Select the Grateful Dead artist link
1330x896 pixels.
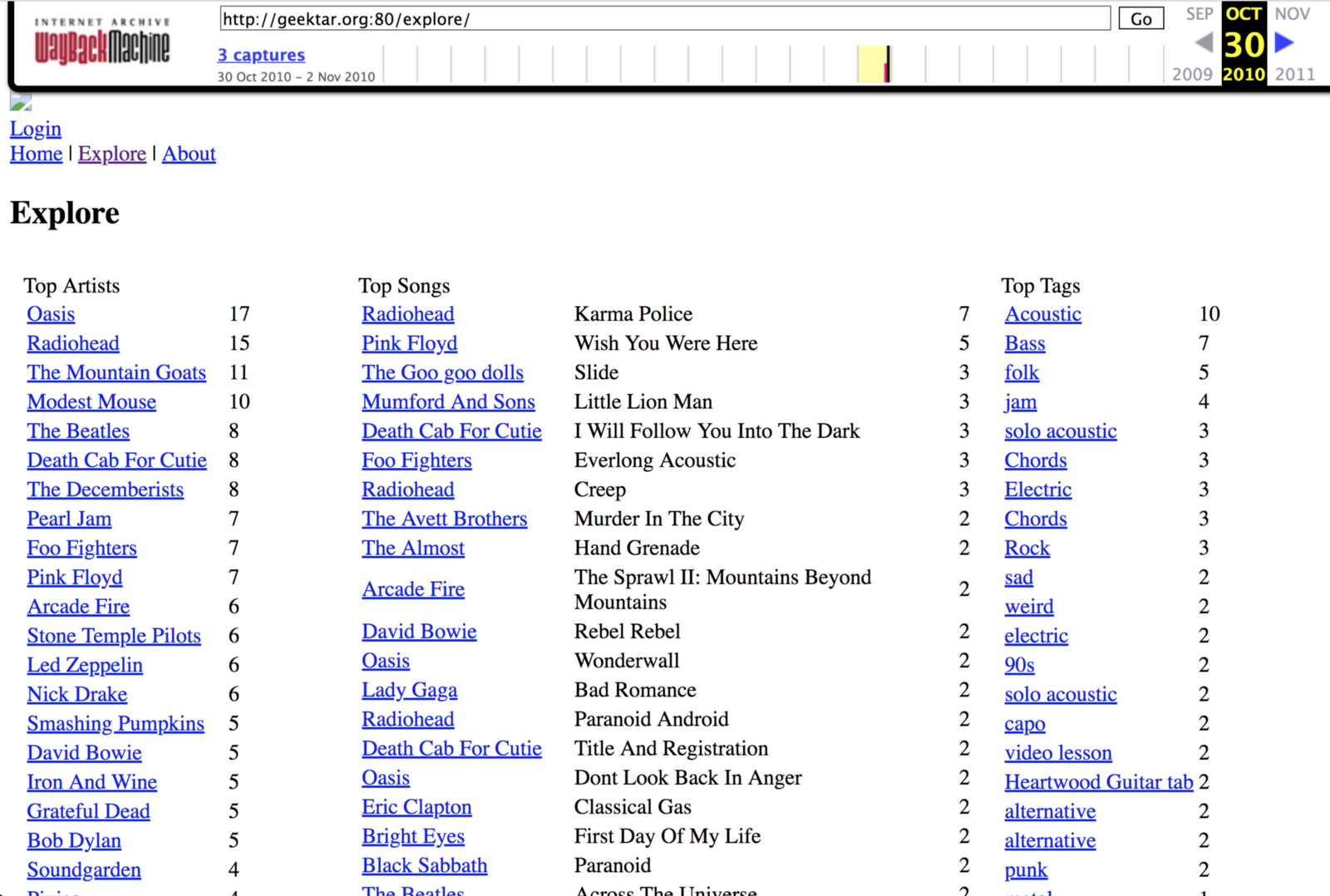click(x=89, y=811)
